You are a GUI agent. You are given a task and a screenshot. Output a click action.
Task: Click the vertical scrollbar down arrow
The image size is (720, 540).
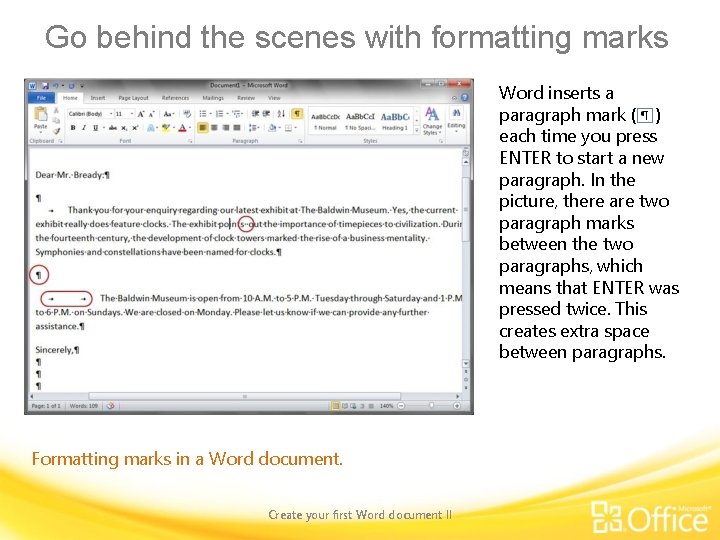point(466,364)
